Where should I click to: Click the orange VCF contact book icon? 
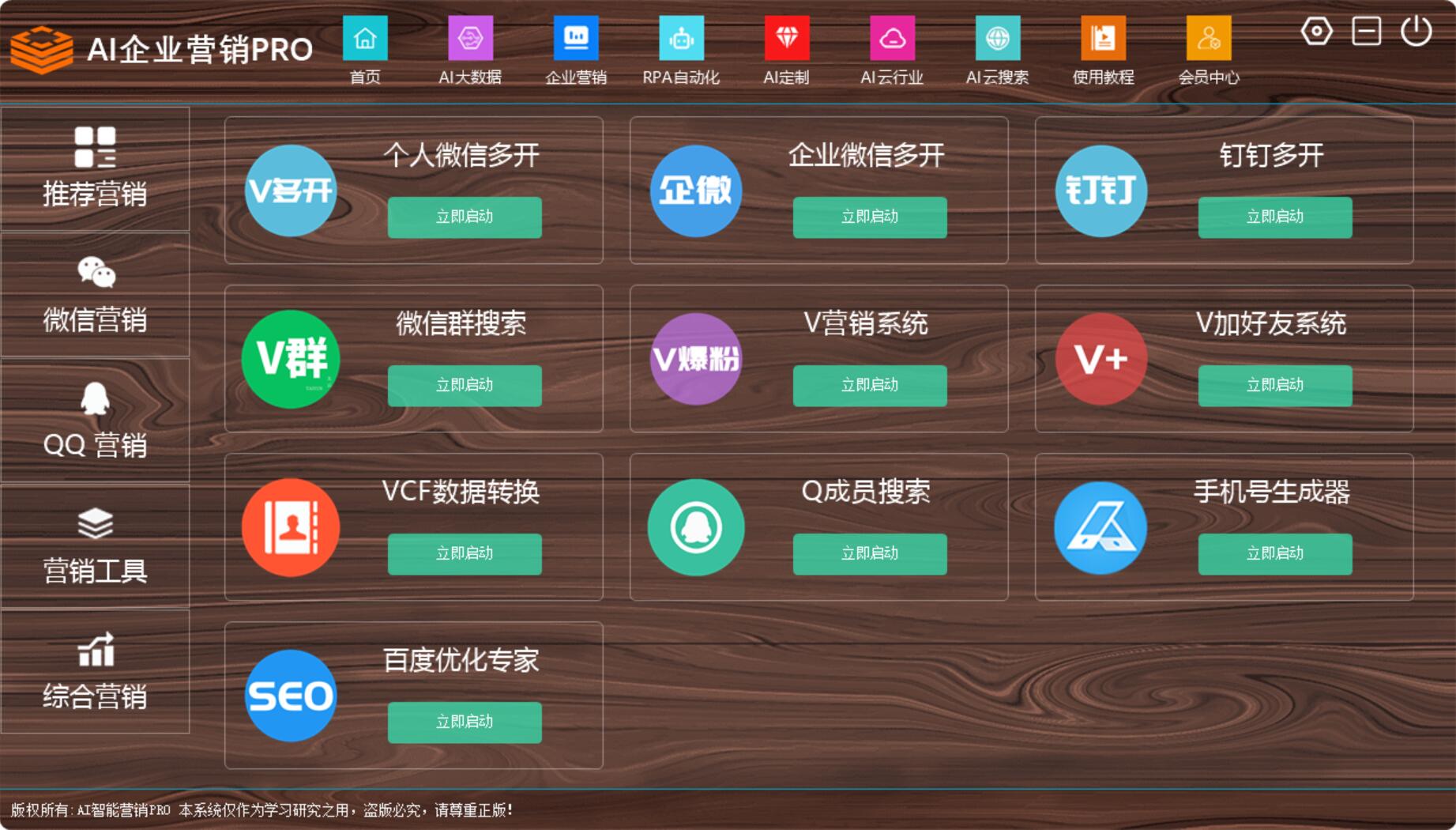(290, 527)
